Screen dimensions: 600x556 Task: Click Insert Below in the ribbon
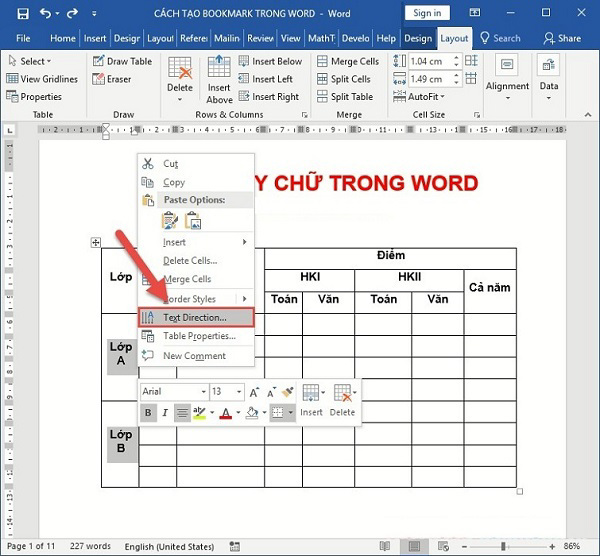coord(270,61)
